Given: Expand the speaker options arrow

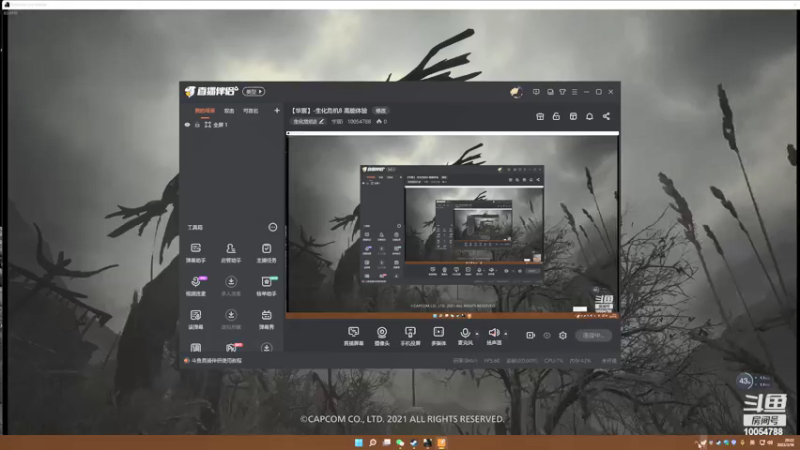Looking at the screenshot, I should coord(506,334).
